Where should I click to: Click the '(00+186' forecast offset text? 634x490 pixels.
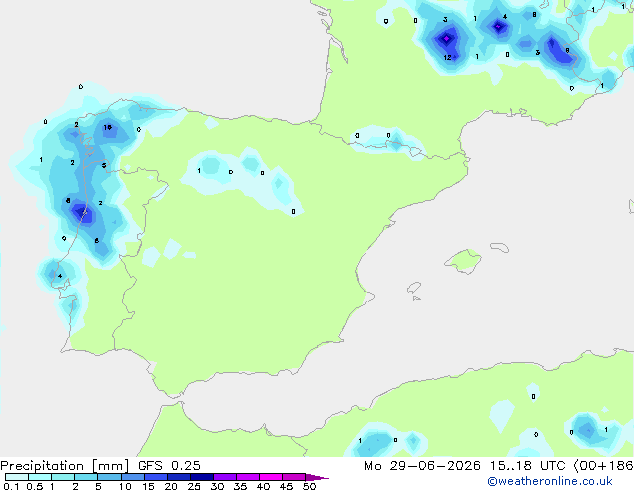[x=603, y=466]
